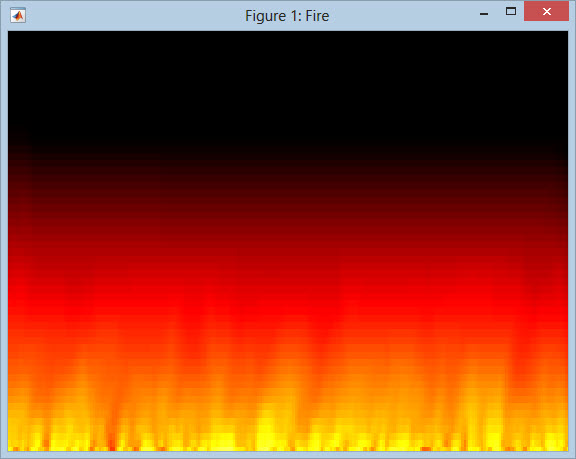Click the MATLAB logo icon in title bar
Image resolution: width=576 pixels, height=459 pixels.
coord(18,15)
